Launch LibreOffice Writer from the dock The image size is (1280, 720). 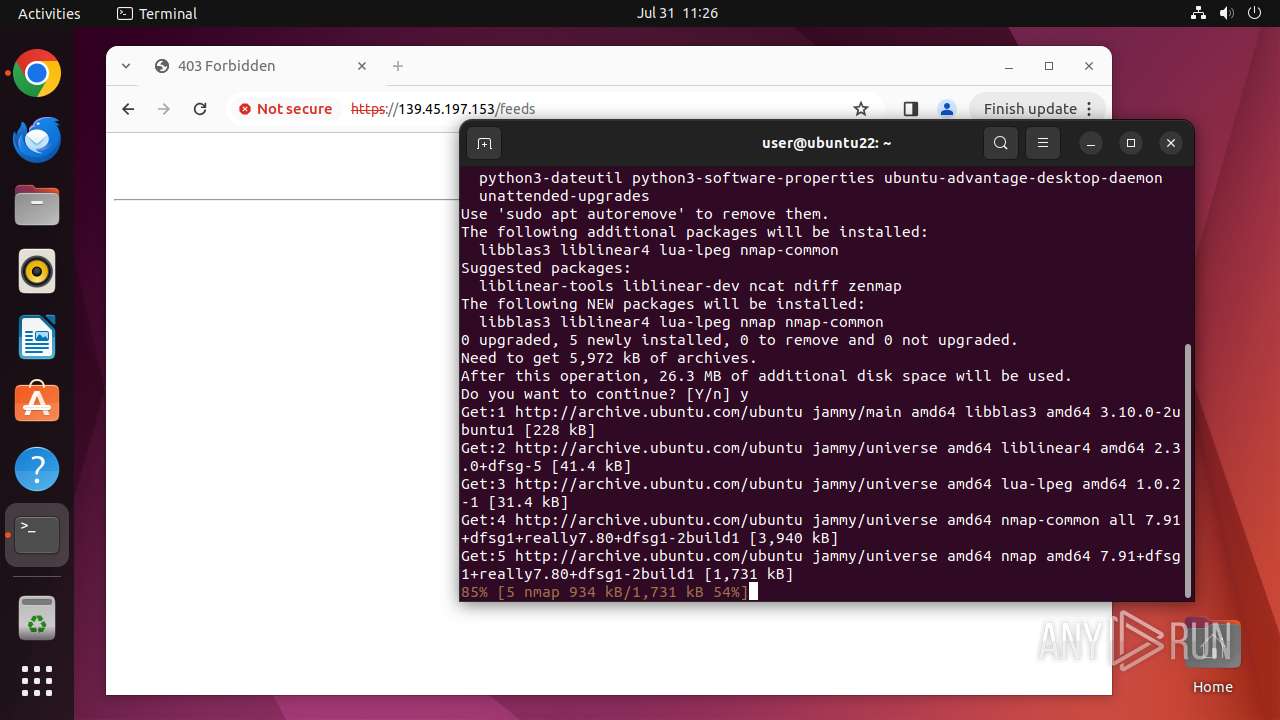click(37, 337)
